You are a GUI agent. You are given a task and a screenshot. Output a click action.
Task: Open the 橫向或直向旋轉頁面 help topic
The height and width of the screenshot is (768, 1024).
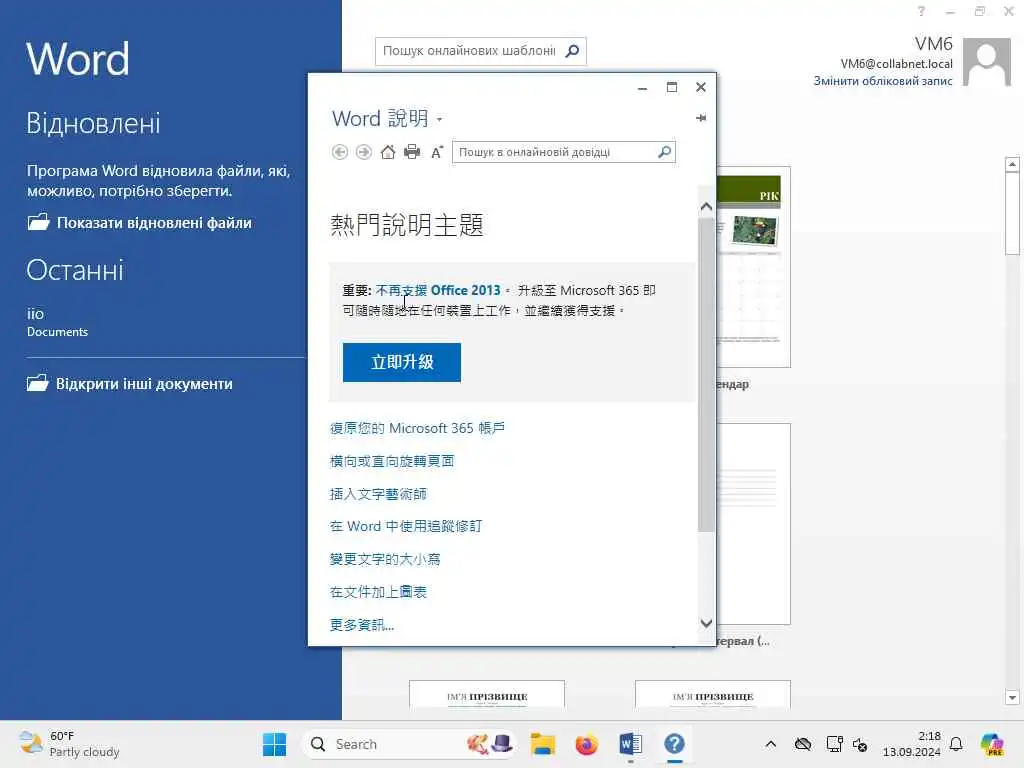(x=392, y=461)
